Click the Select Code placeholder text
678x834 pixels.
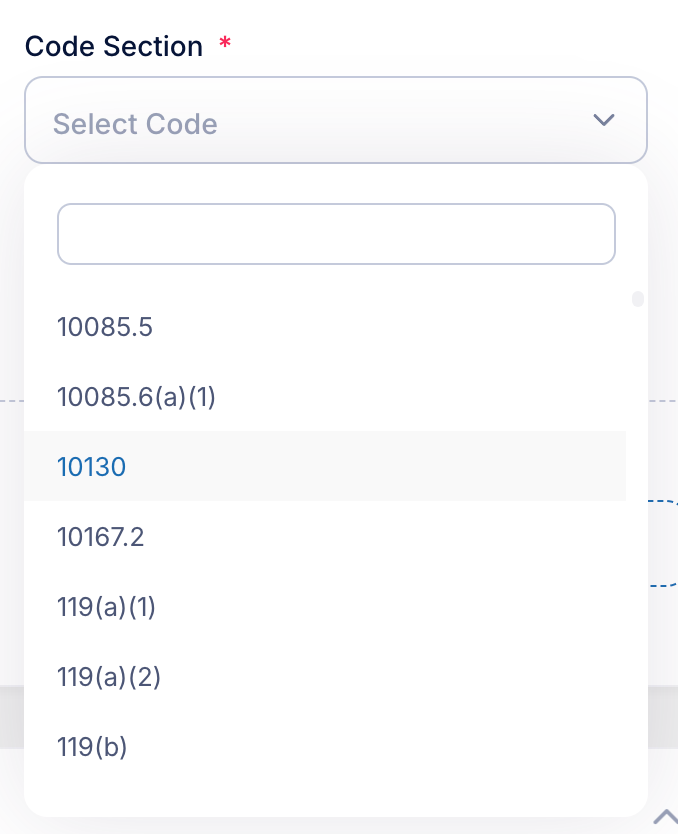coord(135,124)
